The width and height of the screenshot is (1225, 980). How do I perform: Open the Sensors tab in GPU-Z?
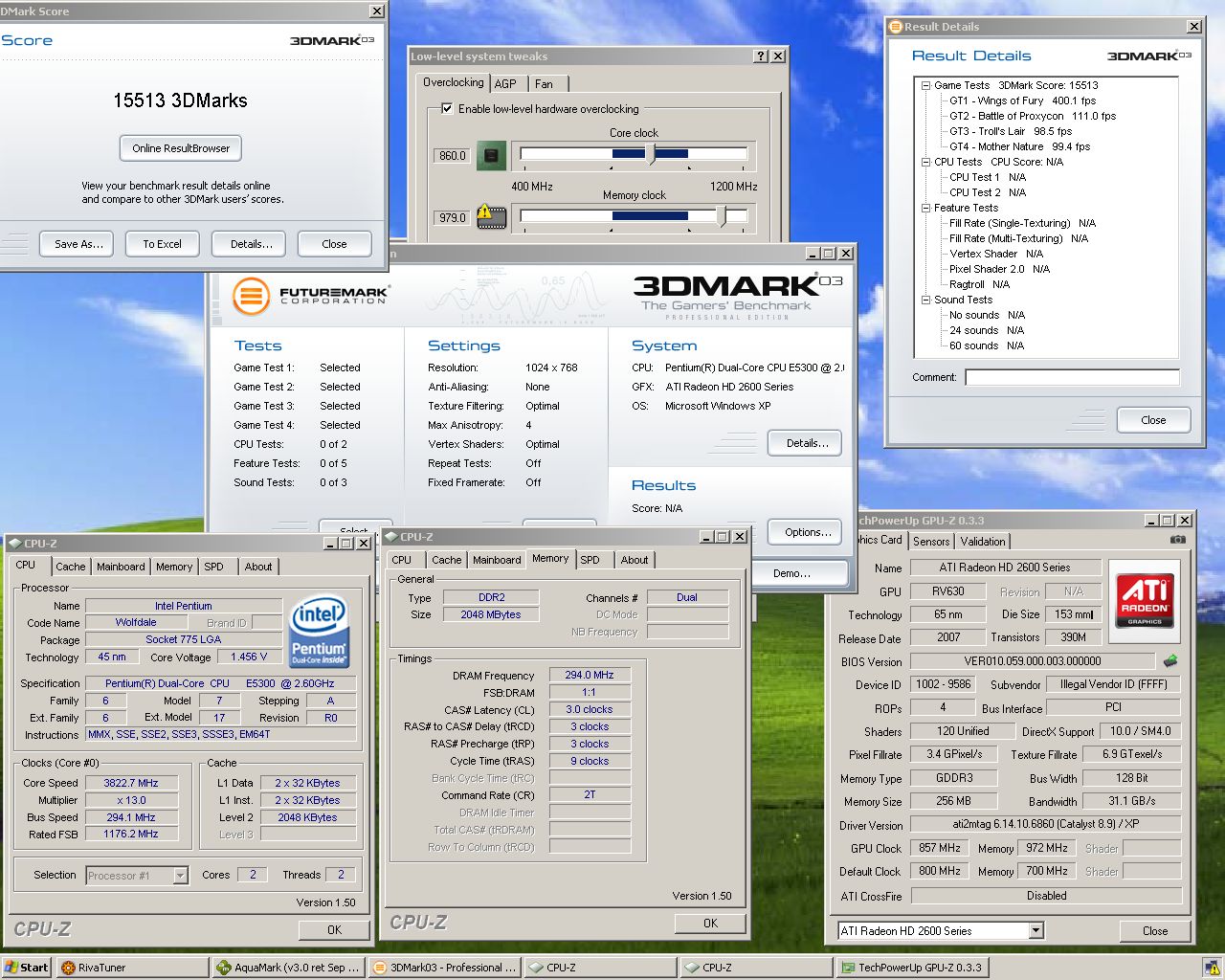point(931,542)
